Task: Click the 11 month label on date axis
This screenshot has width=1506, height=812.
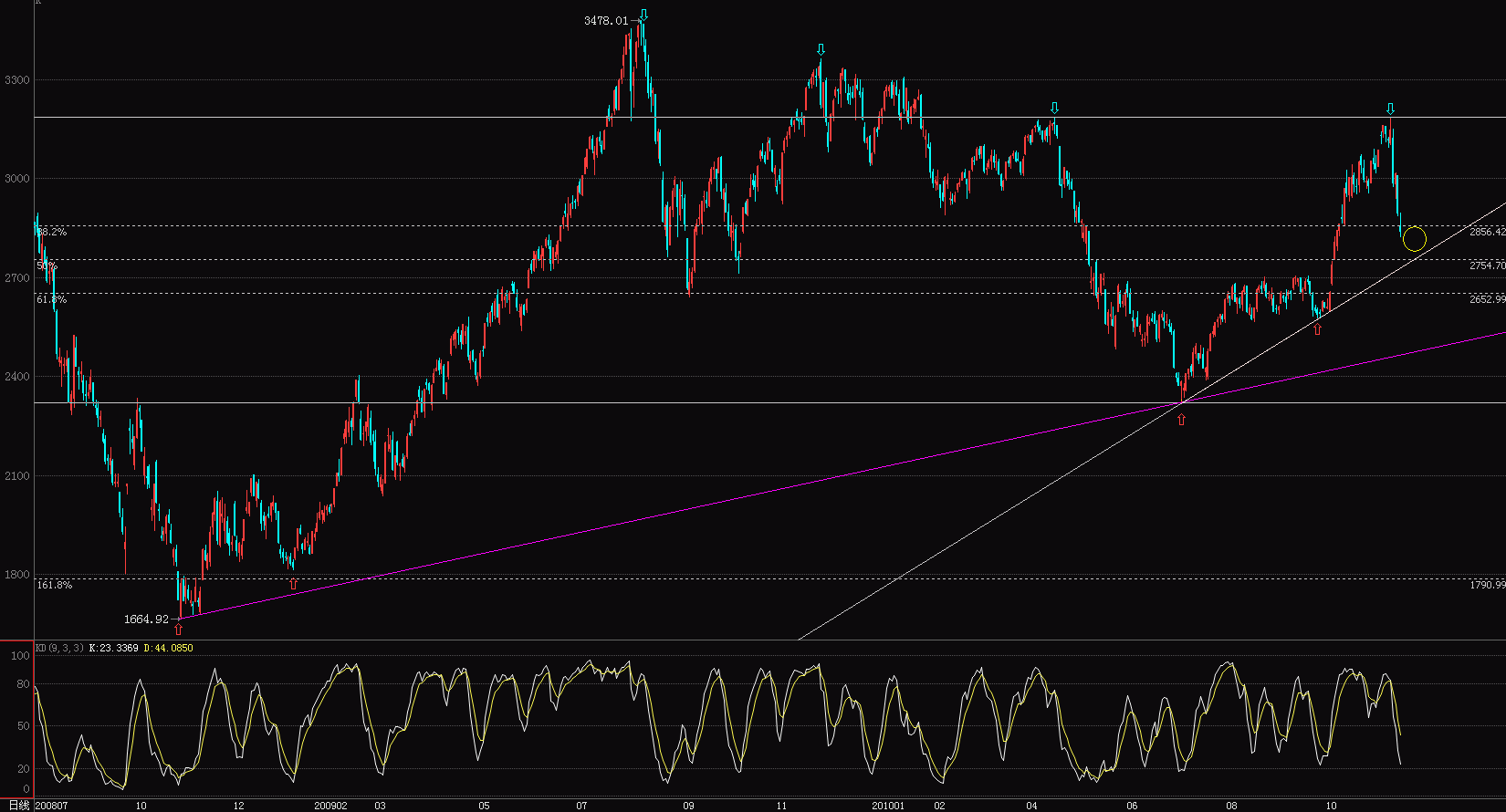Action: point(781,806)
